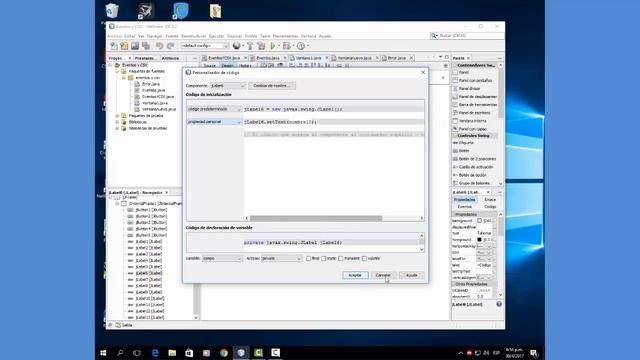This screenshot has height=360, width=640.
Task: Open the Componente jLabel6 dropdown
Action: [228, 86]
